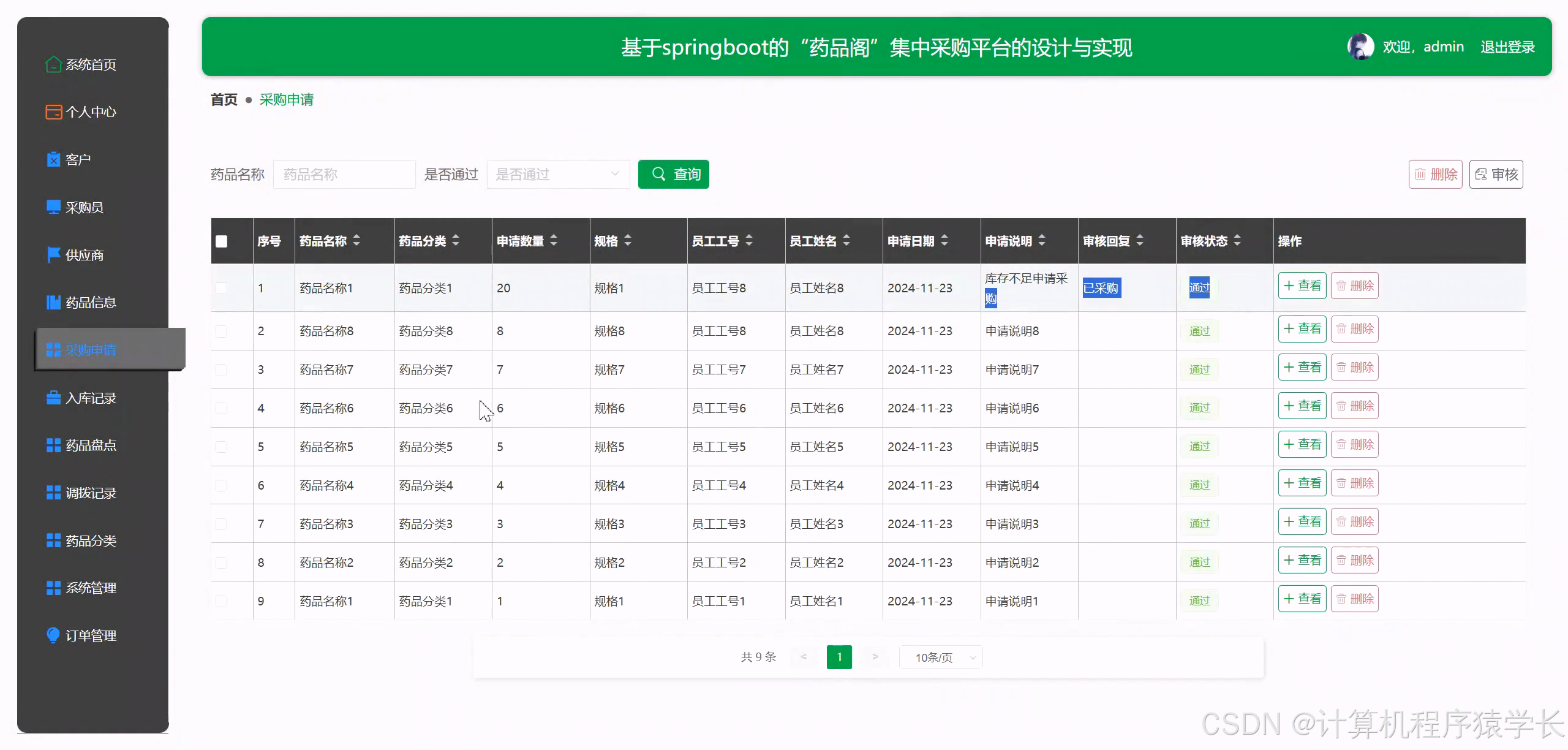Click the 退出登录 logout link
Image resolution: width=1568 pixels, height=750 pixels.
1507,47
